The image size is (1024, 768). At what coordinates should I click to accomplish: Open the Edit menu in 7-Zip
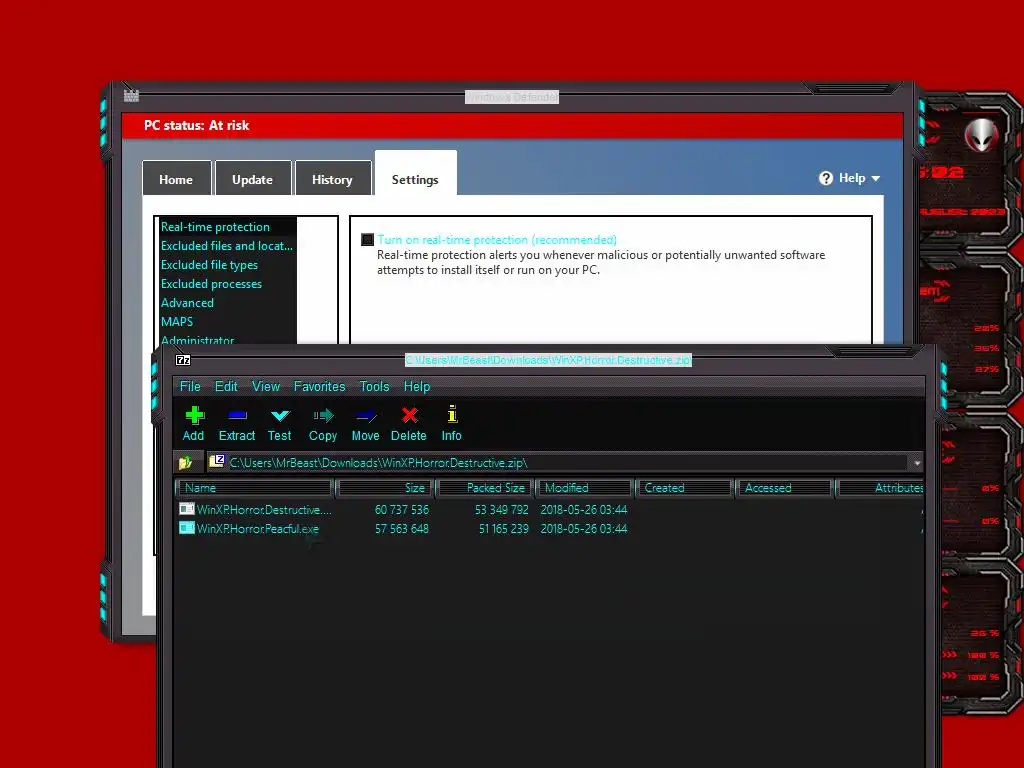(x=226, y=387)
